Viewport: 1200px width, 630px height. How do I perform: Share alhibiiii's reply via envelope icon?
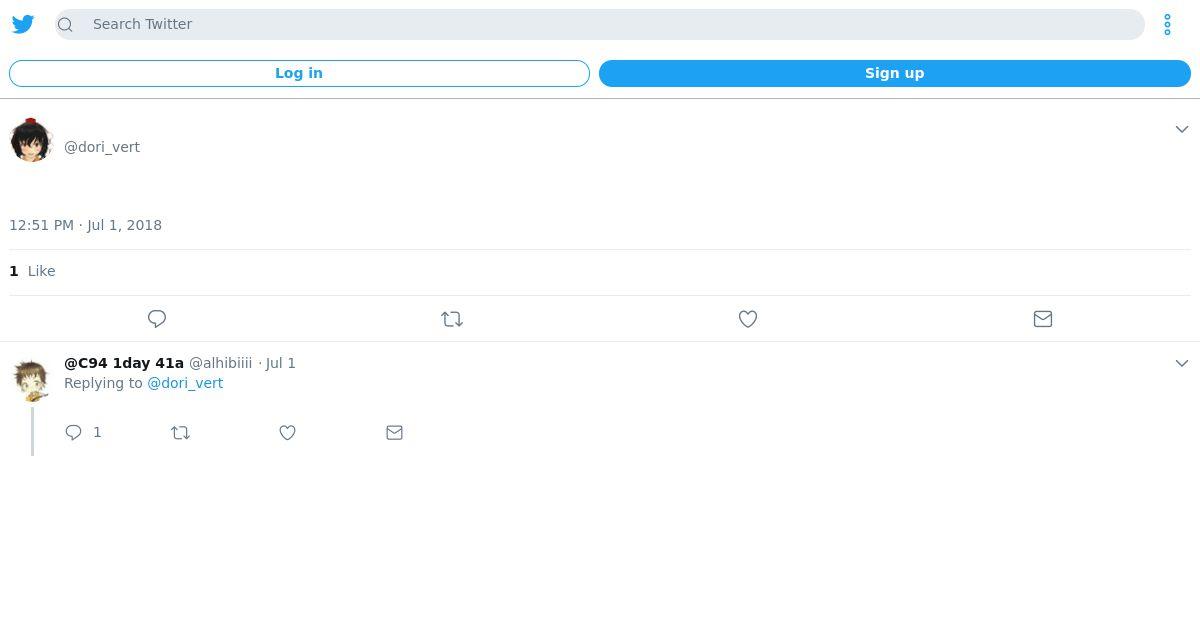click(395, 432)
